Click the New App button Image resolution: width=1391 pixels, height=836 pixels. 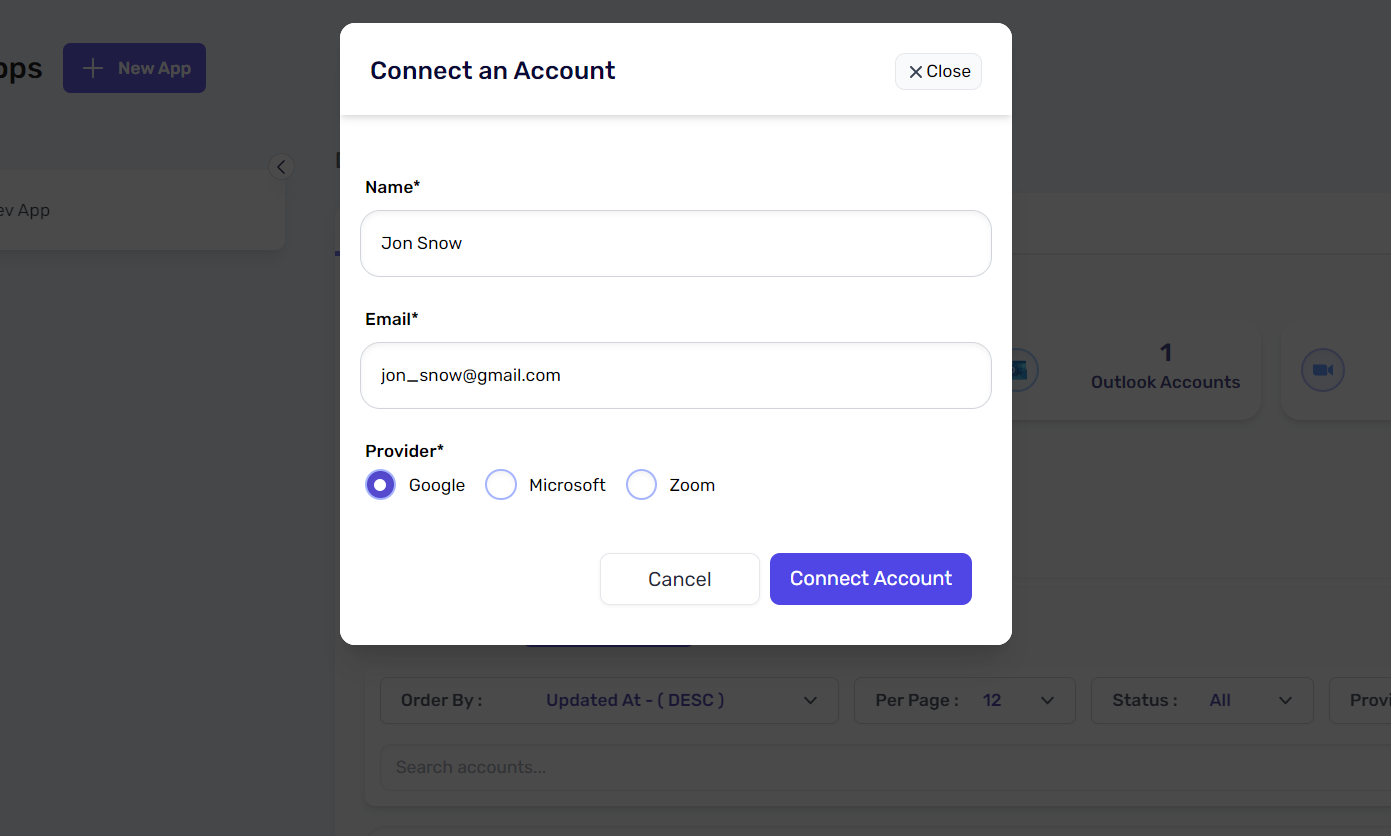[134, 68]
